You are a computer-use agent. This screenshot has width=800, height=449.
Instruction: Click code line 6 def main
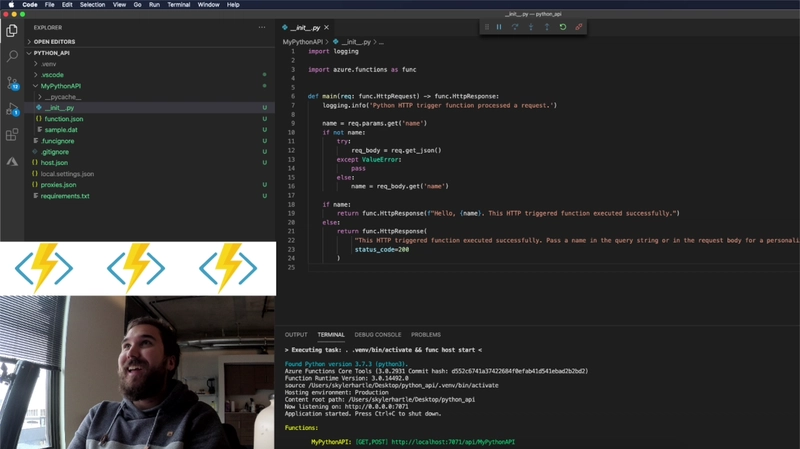click(x=403, y=96)
